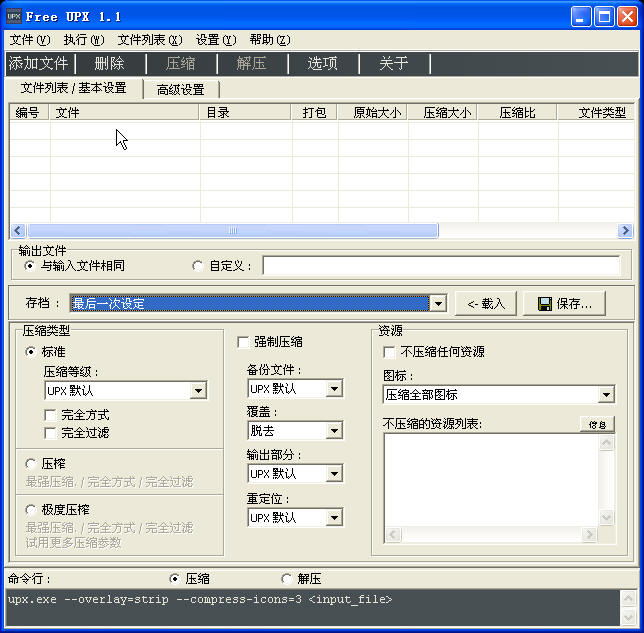Click custom output path input field
Image resolution: width=644 pixels, height=633 pixels.
click(x=441, y=266)
